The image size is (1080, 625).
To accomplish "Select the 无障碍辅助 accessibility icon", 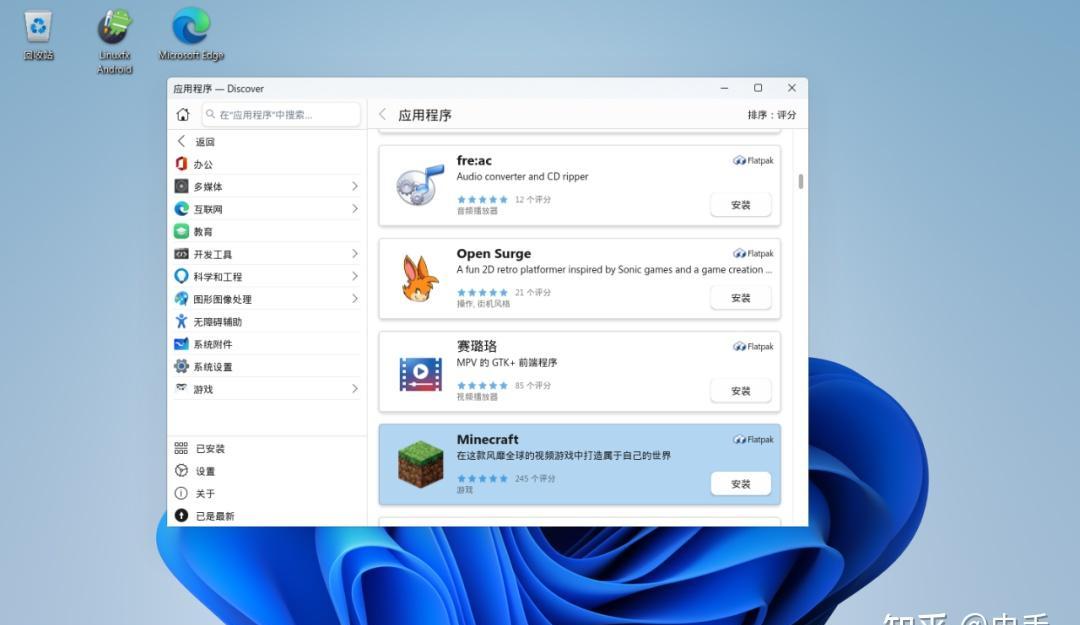I will (181, 321).
